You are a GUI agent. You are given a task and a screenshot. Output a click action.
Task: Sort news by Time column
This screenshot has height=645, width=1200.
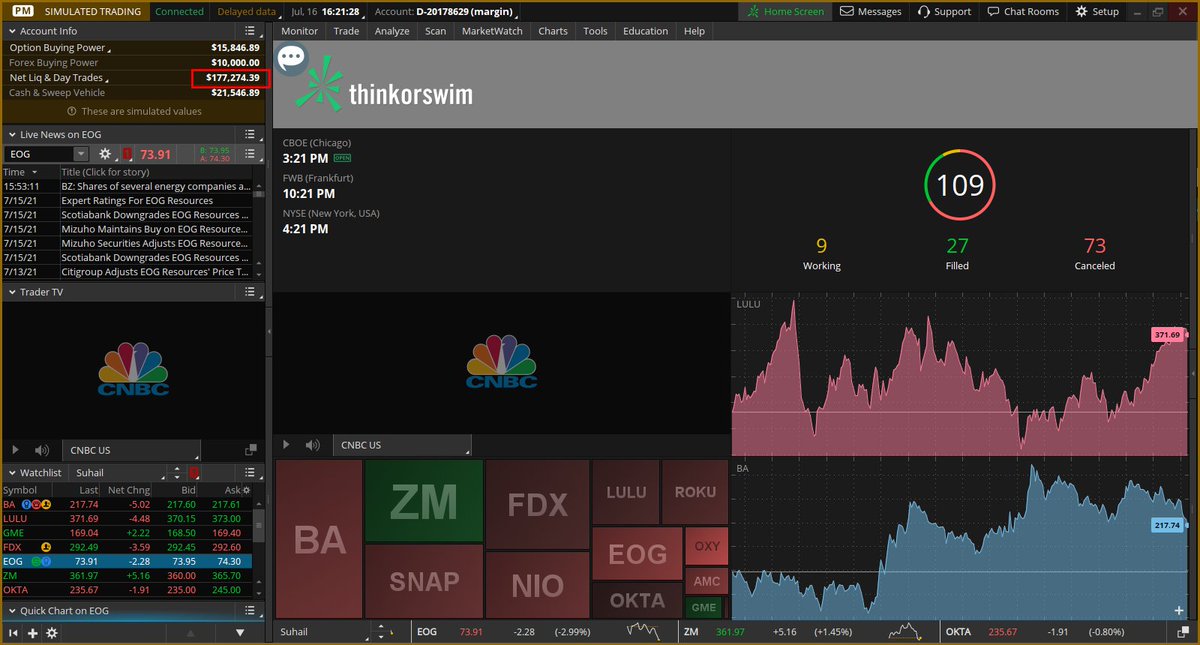(30, 172)
